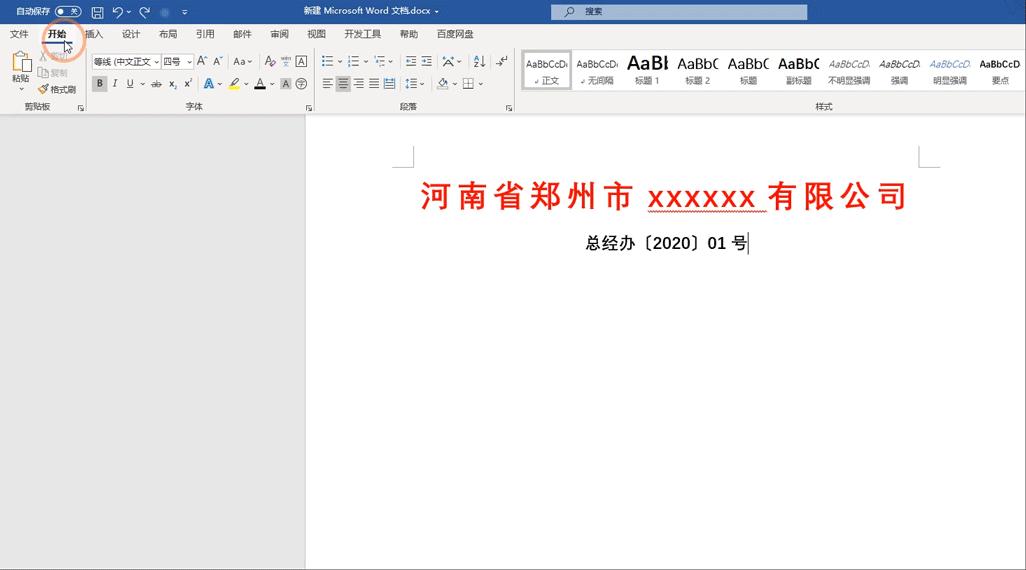This screenshot has width=1026, height=570.
Task: Save the document with the floppy icon
Action: [97, 12]
